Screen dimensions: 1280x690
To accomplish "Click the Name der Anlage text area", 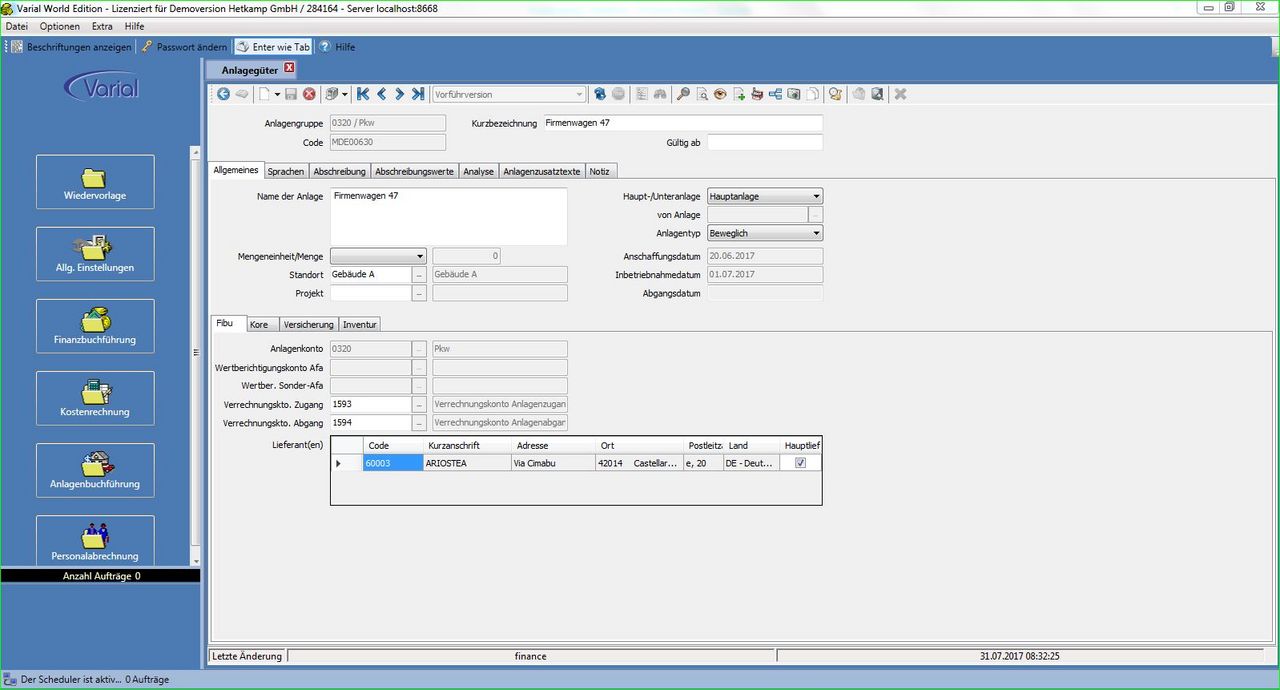I will (x=449, y=216).
